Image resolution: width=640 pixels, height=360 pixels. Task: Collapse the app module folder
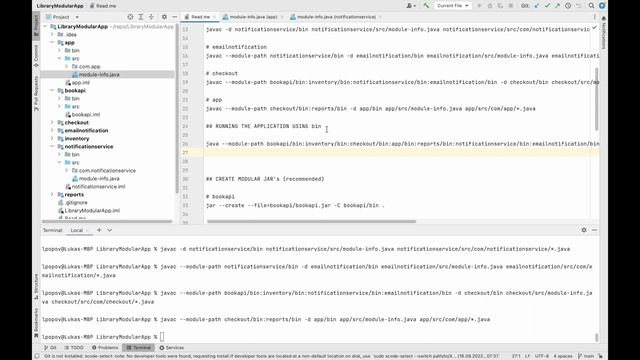pos(52,42)
